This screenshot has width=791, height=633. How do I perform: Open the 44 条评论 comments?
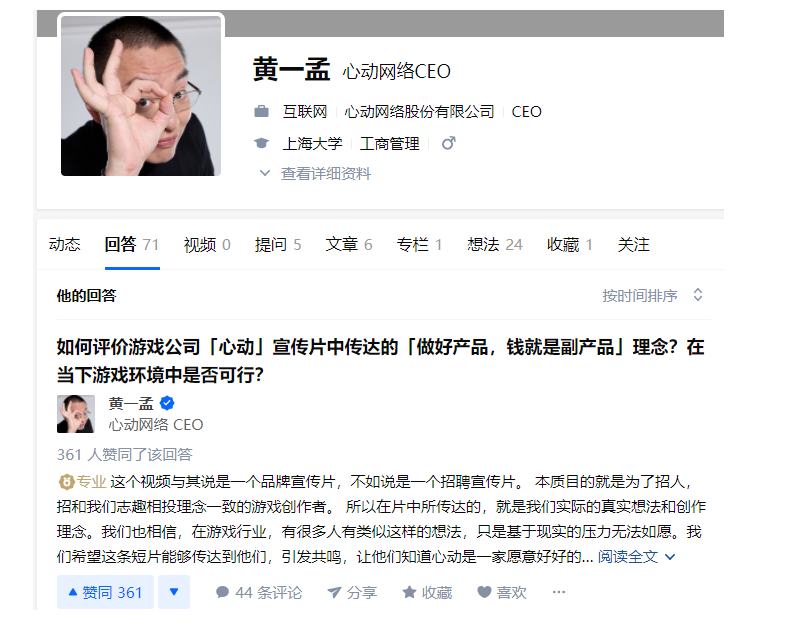pos(259,592)
